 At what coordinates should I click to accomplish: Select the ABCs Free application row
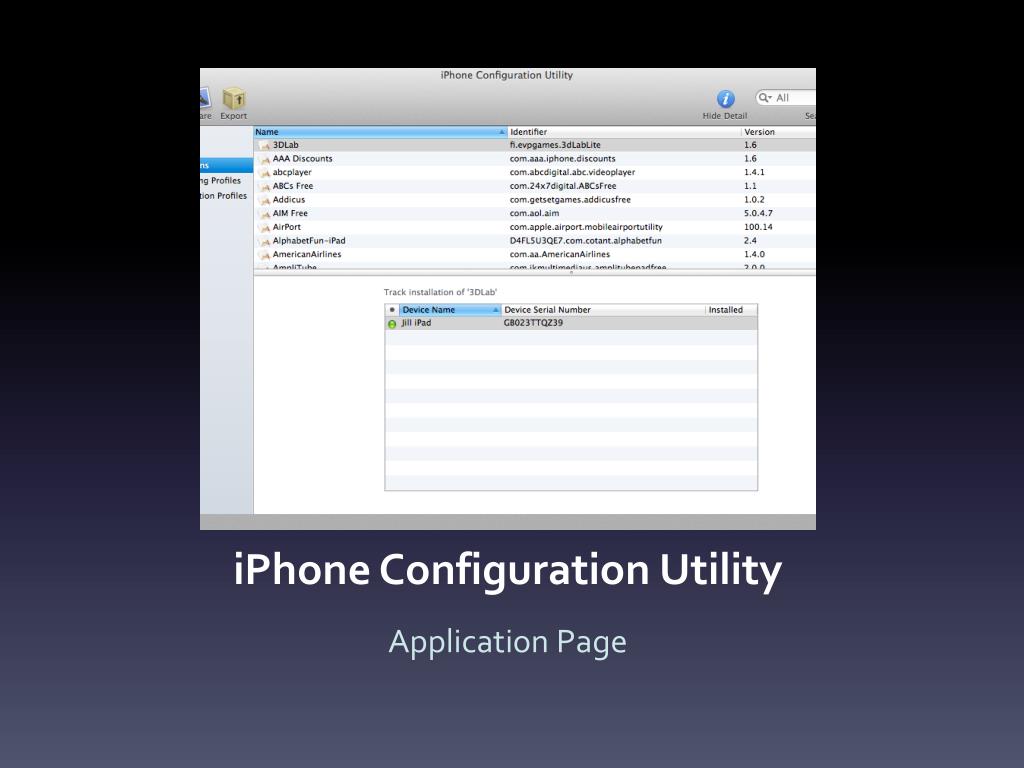coord(534,186)
